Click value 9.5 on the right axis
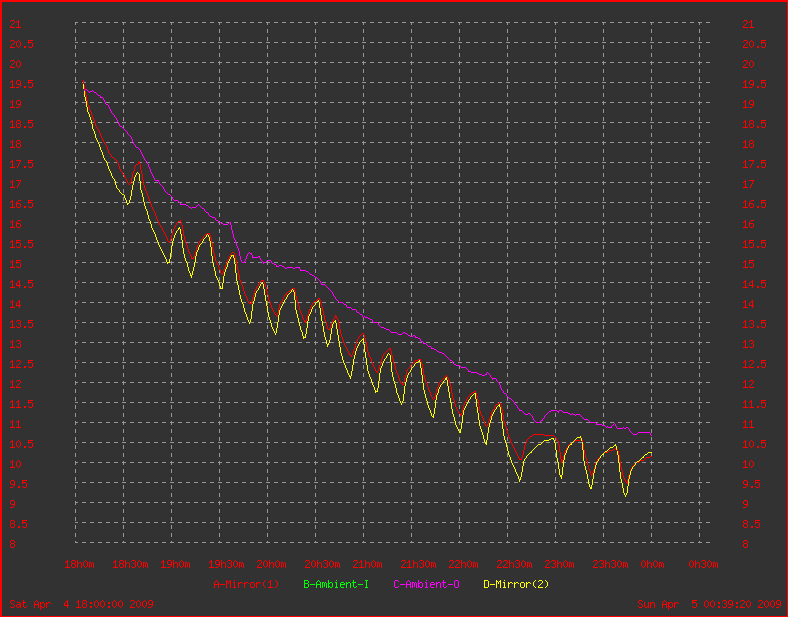 click(x=754, y=484)
